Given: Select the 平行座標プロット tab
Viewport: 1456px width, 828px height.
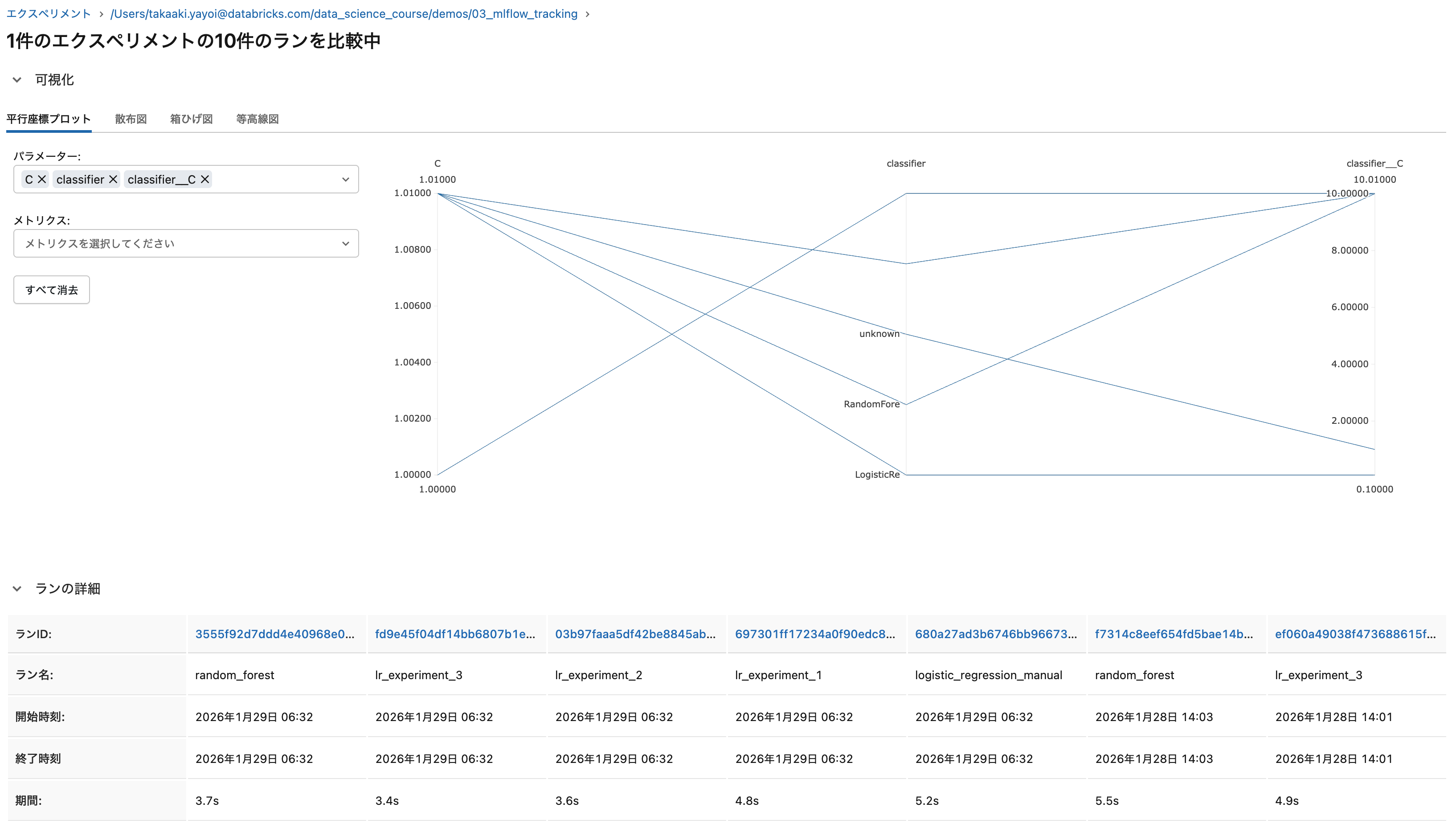Looking at the screenshot, I should [x=48, y=119].
